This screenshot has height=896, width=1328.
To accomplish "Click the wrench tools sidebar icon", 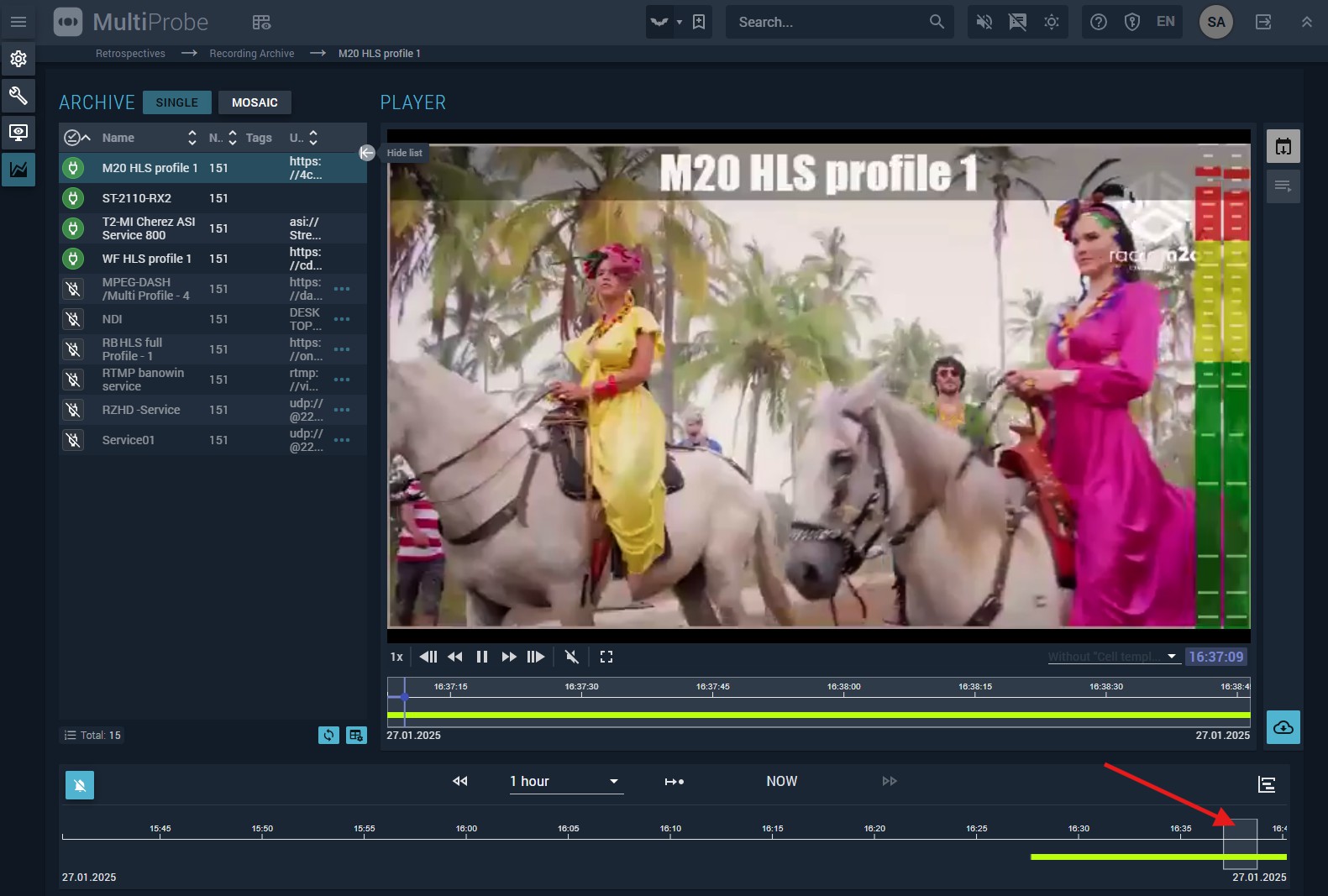I will click(x=18, y=96).
